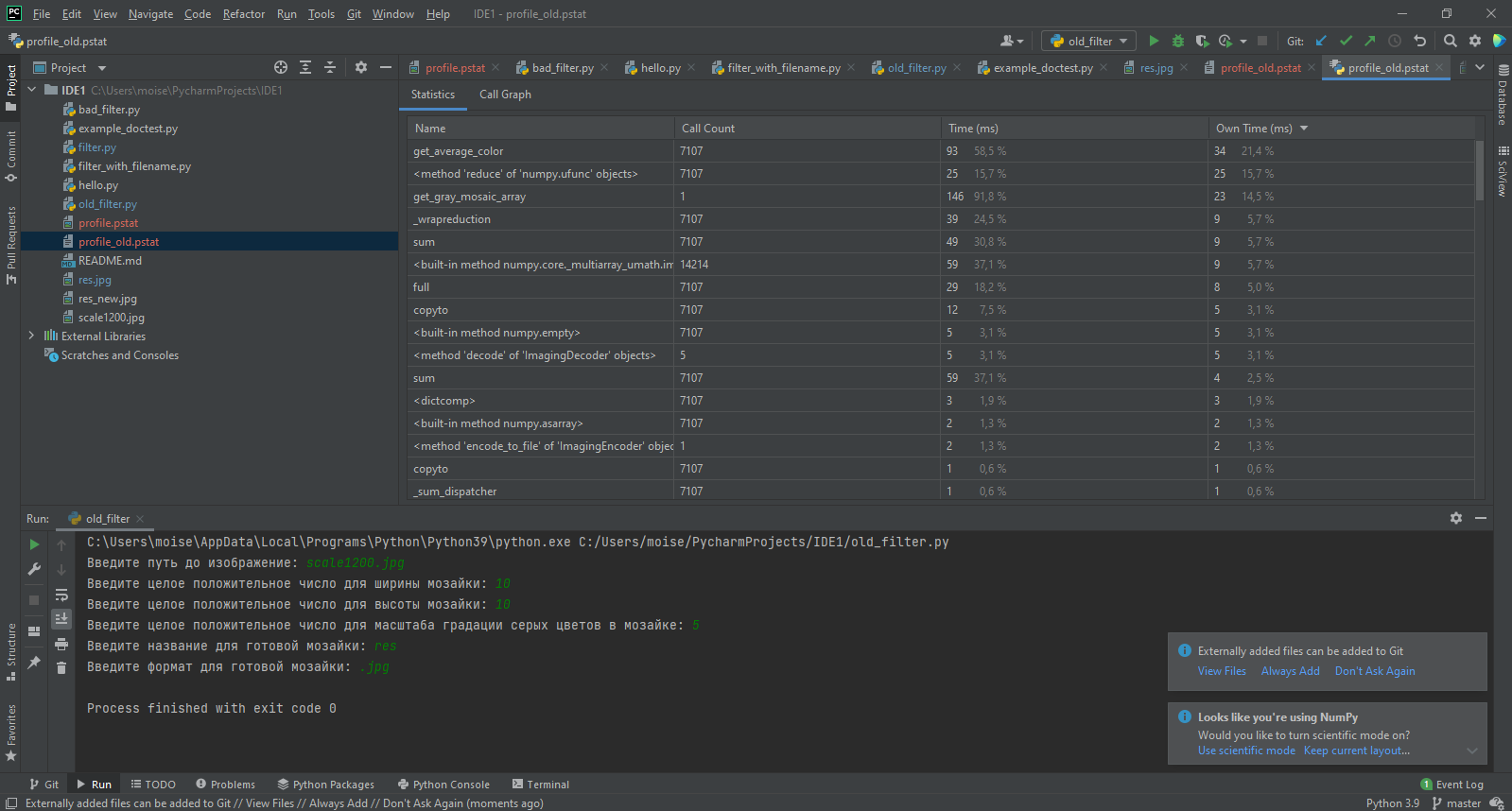This screenshot has height=811, width=1512.
Task: Open Search Everywhere magnifier icon
Action: coord(1450,41)
